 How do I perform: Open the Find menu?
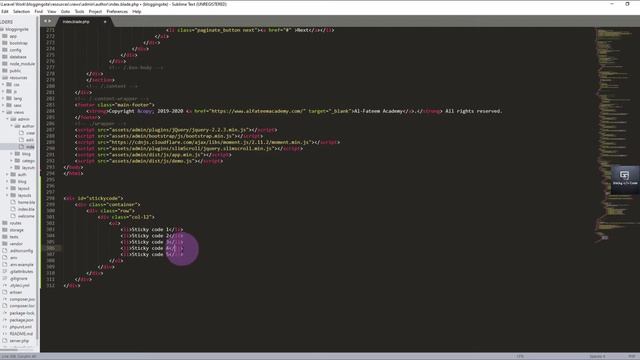click(38, 11)
